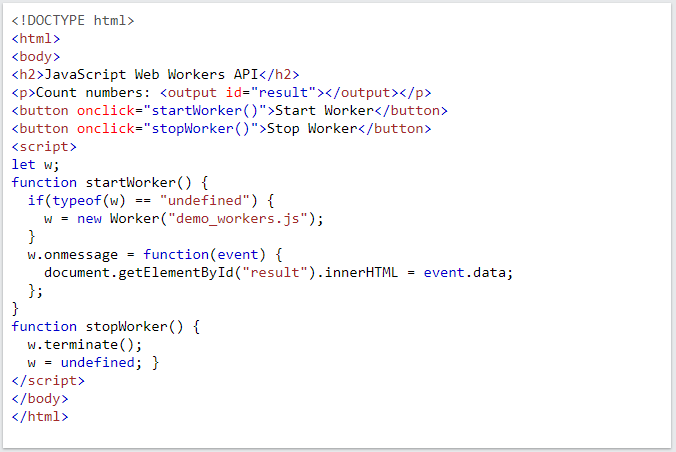Image resolution: width=676 pixels, height=452 pixels.
Task: Click the if(typeof(w) == "undefined") line
Action: coord(151,201)
